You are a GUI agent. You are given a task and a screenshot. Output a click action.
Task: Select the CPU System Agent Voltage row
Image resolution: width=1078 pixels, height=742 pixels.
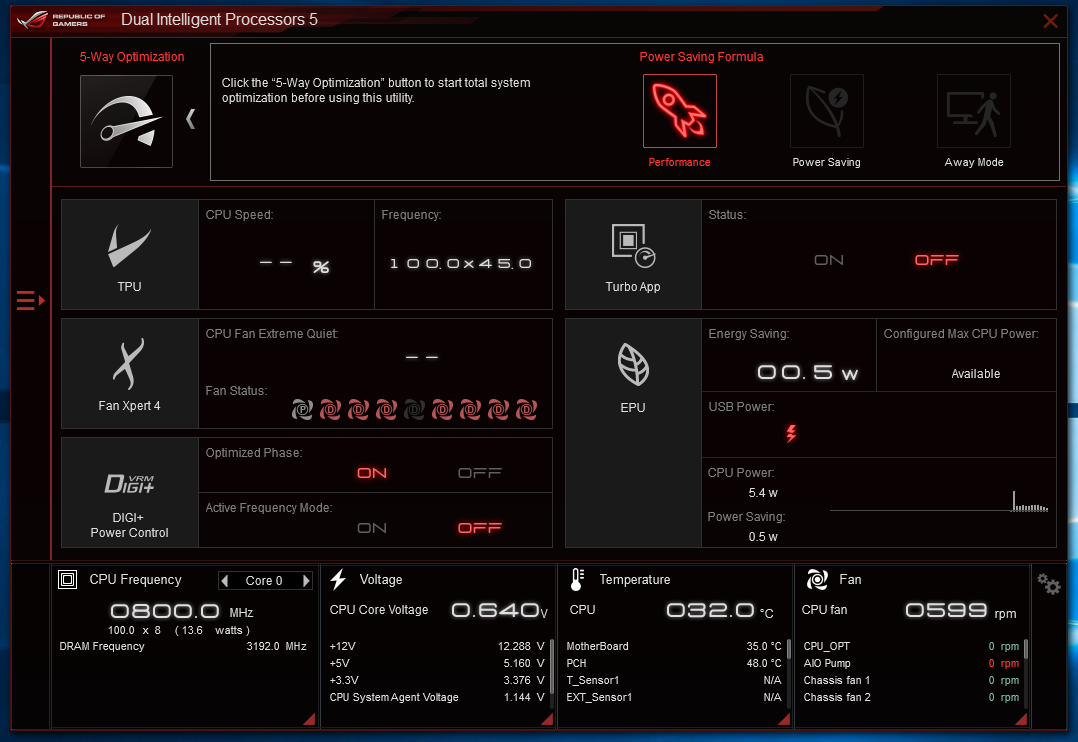click(x=437, y=697)
